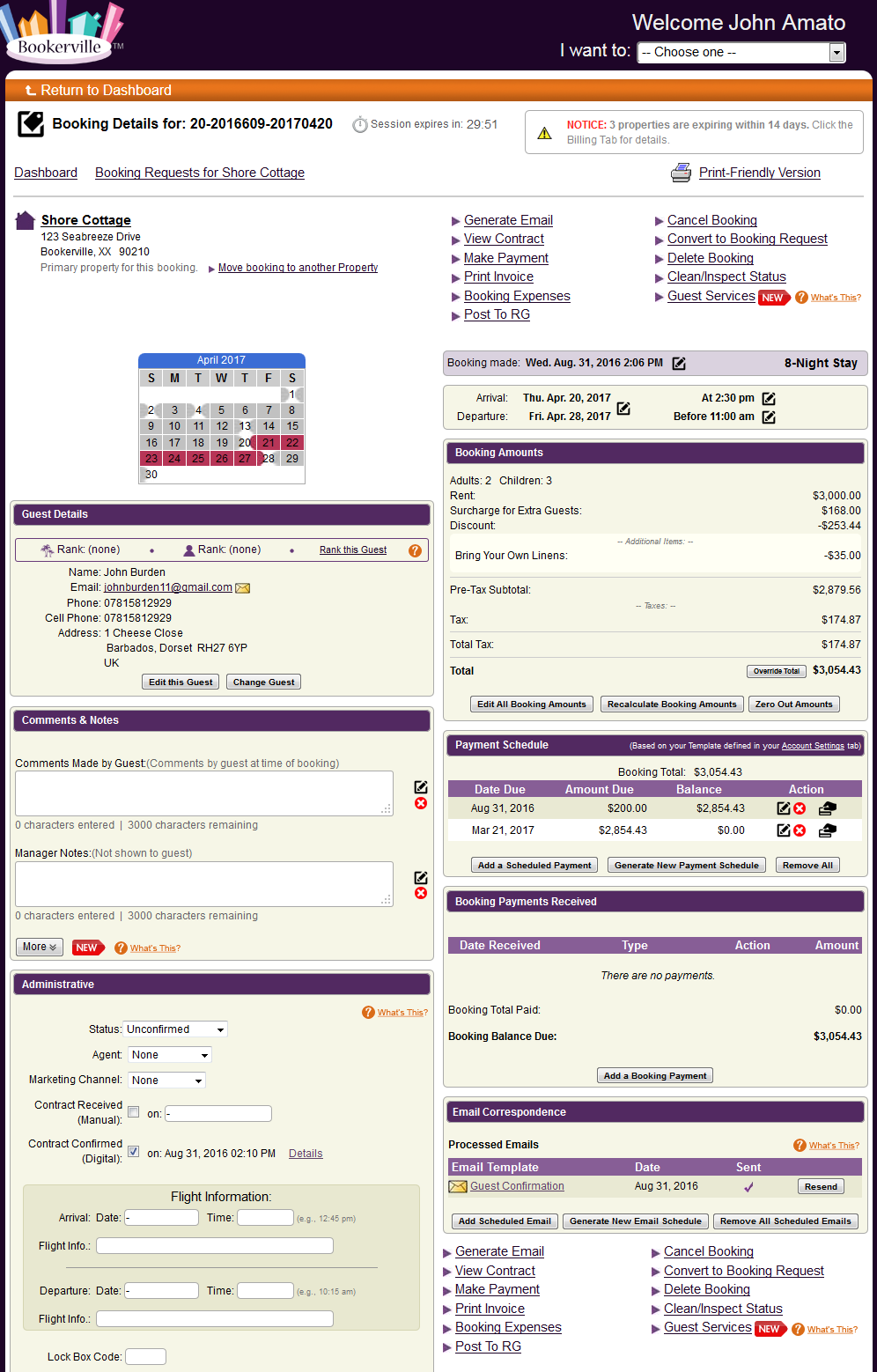
Task: Expand the More notes button
Action: [x=40, y=948]
